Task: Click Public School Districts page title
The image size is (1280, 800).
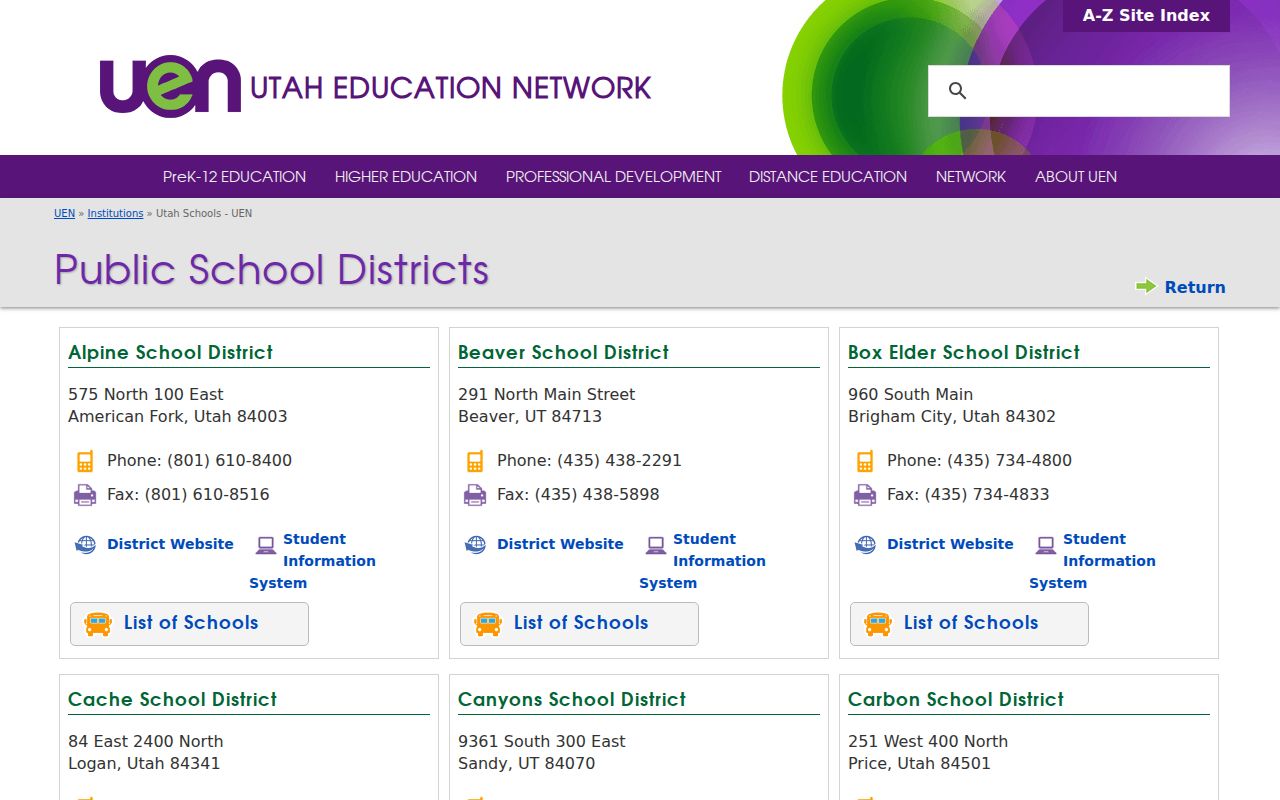Action: 271,270
